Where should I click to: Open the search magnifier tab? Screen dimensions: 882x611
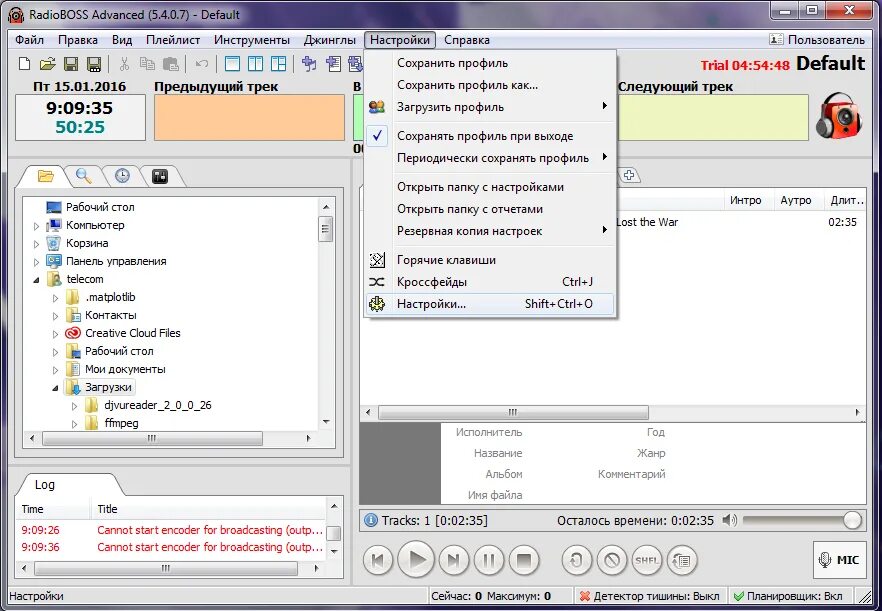pos(84,176)
